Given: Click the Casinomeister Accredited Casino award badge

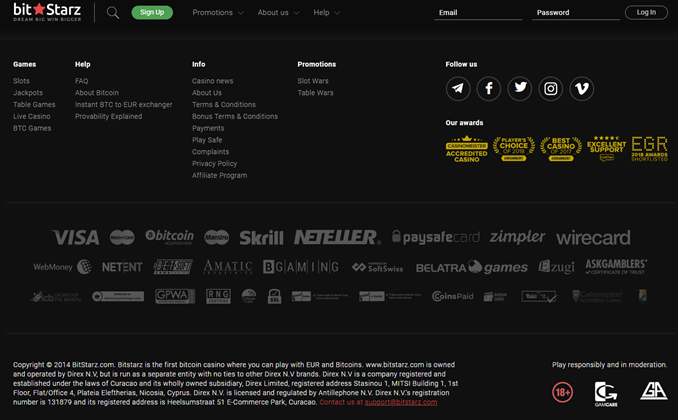Looking at the screenshot, I should pyautogui.click(x=467, y=149).
